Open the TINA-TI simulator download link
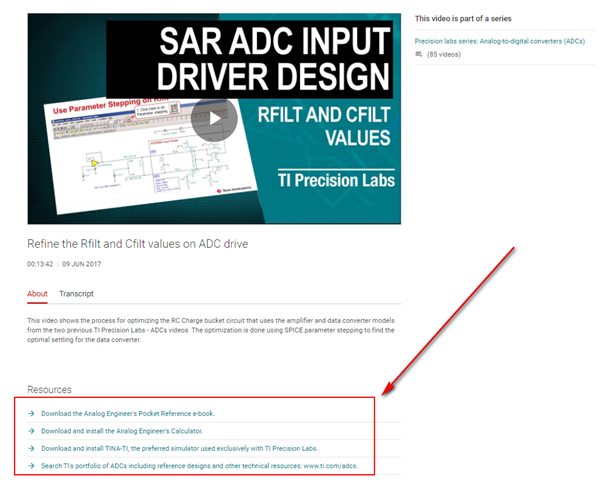The image size is (610, 480). tap(179, 448)
